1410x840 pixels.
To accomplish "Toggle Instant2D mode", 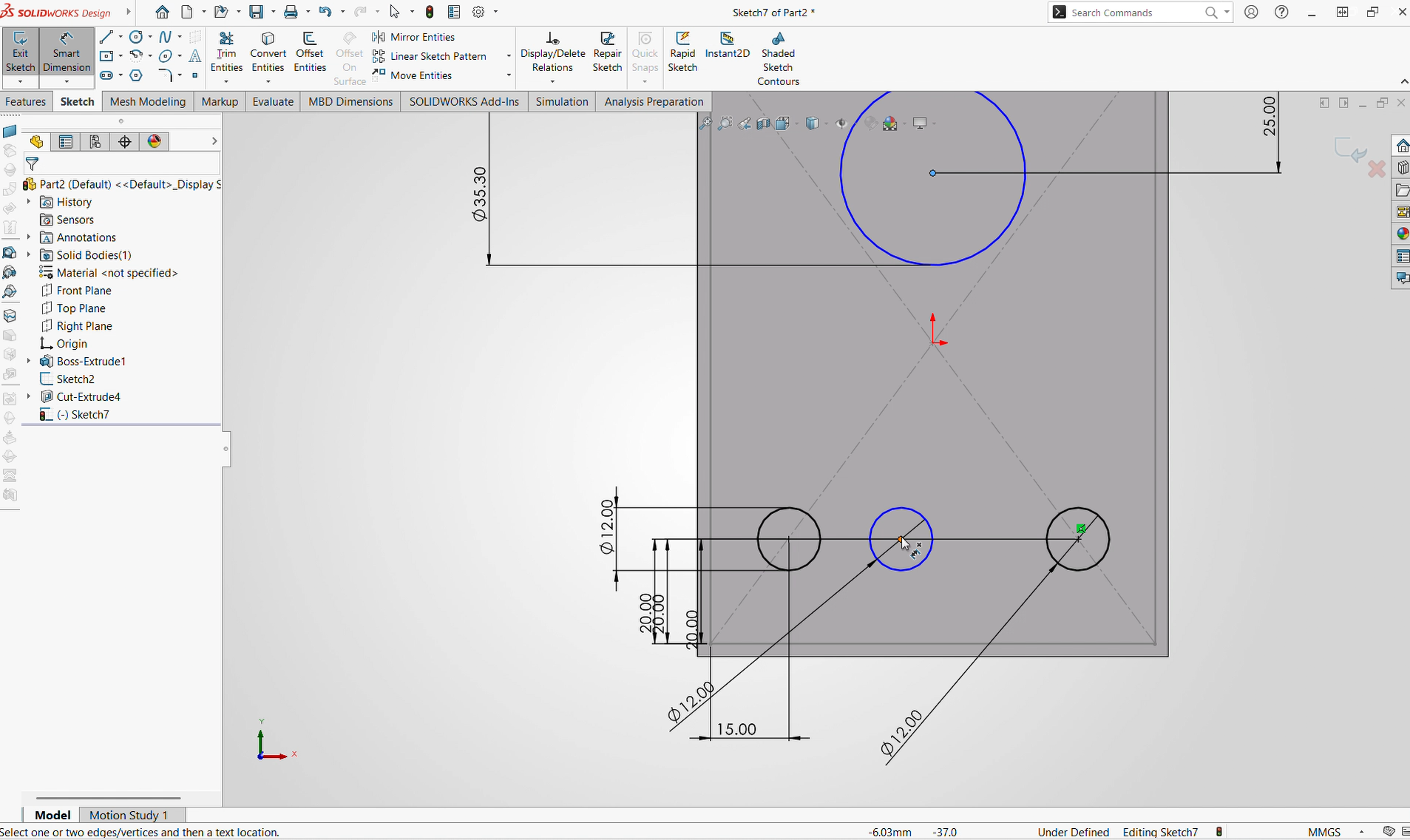I will click(x=728, y=46).
